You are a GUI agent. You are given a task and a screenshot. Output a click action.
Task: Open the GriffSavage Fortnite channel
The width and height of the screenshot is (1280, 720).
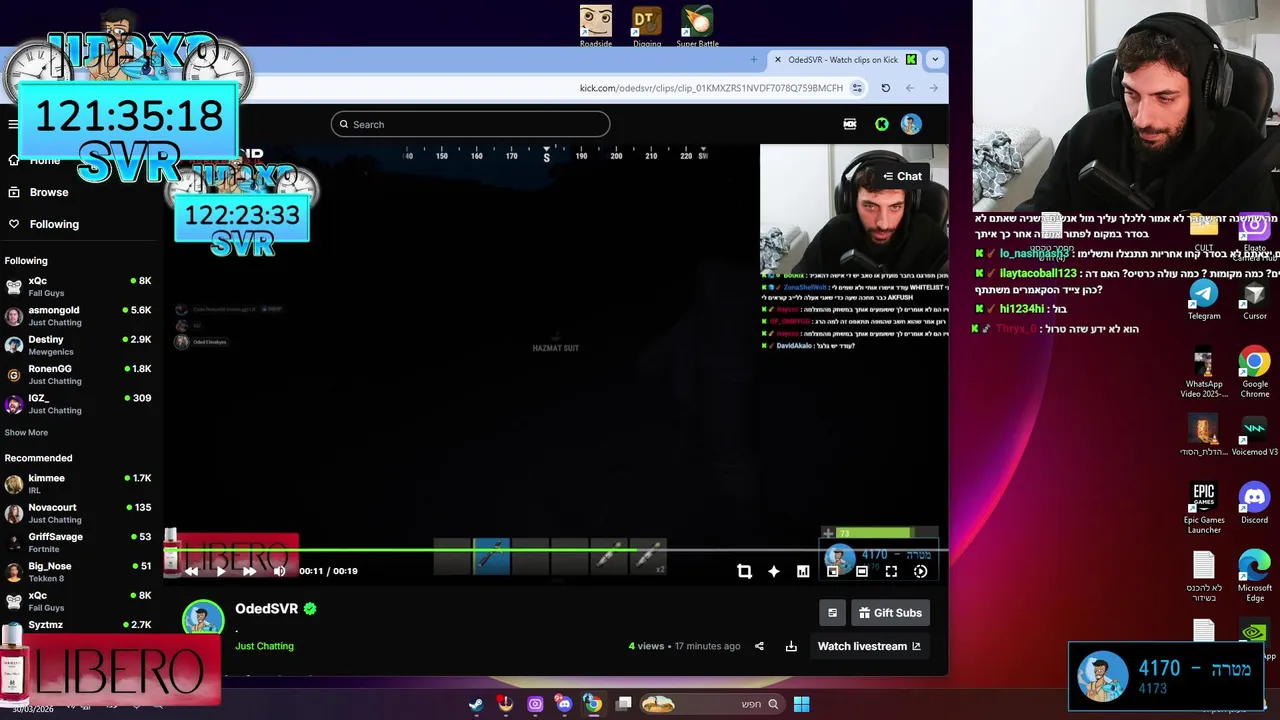(x=78, y=542)
